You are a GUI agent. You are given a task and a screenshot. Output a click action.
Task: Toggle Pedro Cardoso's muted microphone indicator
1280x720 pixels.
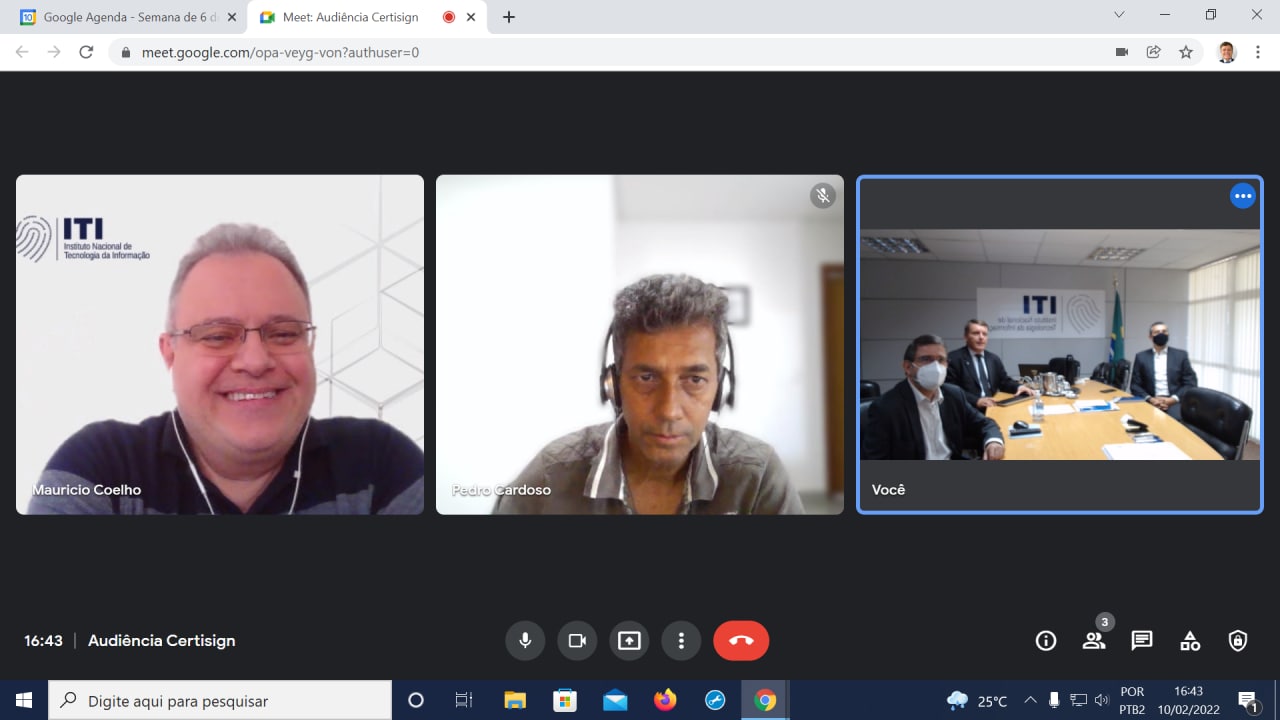tap(822, 196)
